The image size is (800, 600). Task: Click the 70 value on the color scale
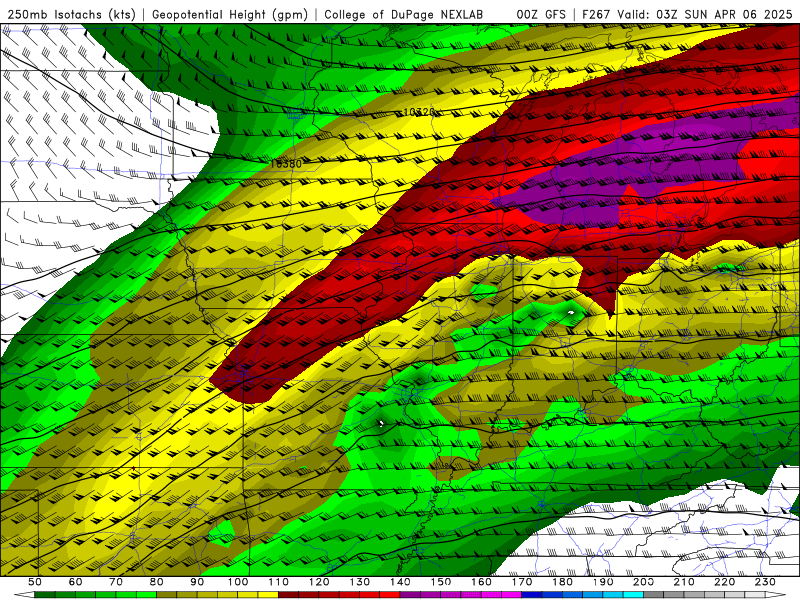tap(116, 582)
